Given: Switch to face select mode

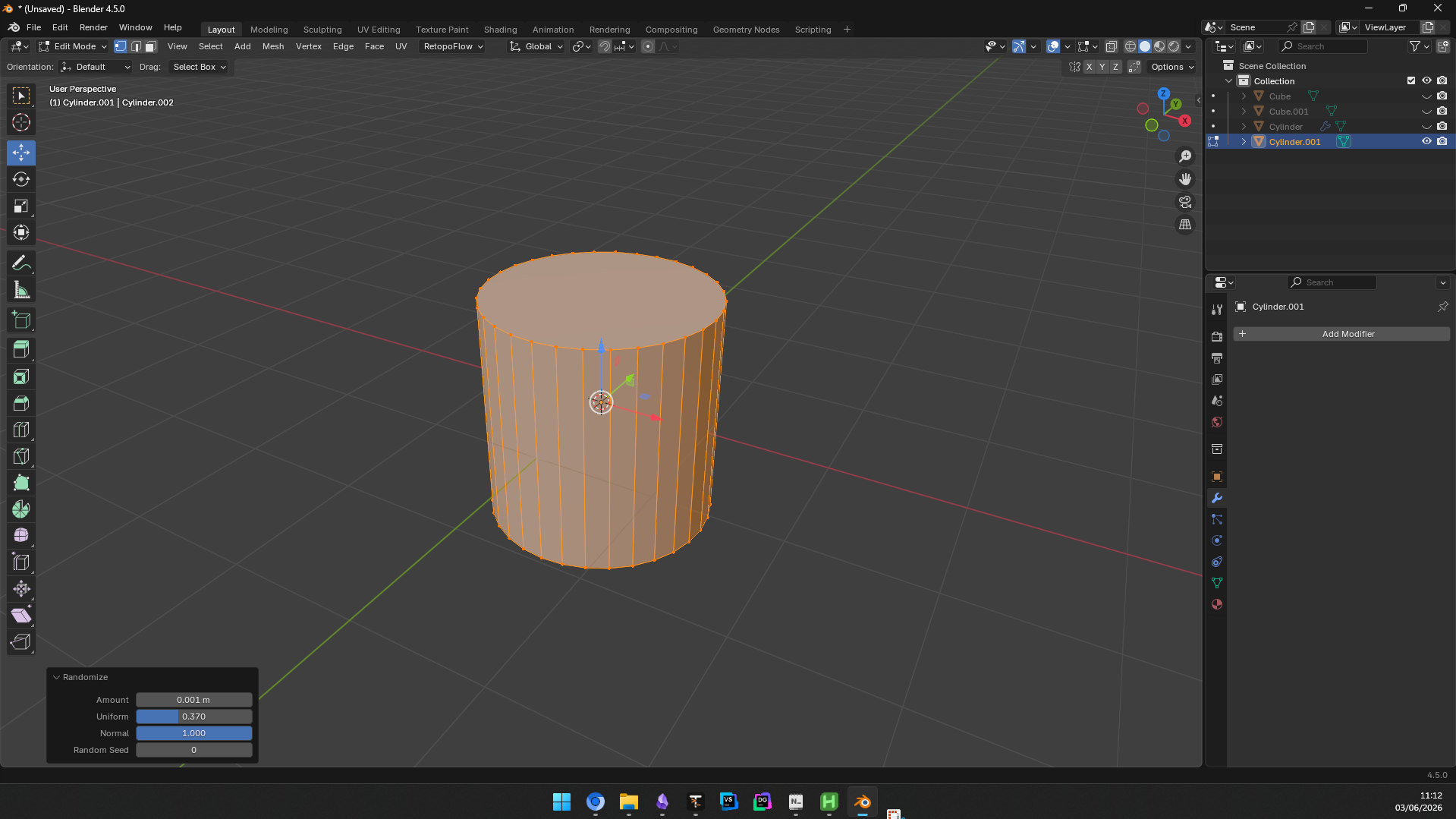Looking at the screenshot, I should pyautogui.click(x=150, y=46).
